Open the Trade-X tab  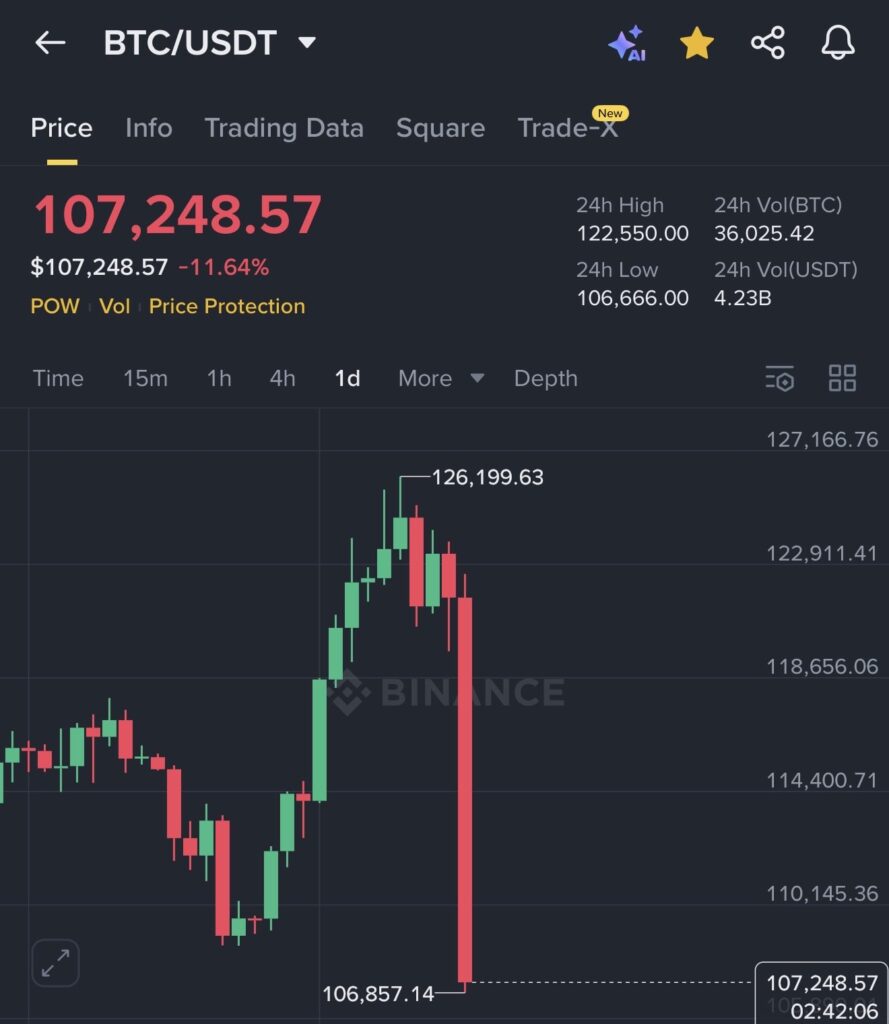(x=567, y=128)
